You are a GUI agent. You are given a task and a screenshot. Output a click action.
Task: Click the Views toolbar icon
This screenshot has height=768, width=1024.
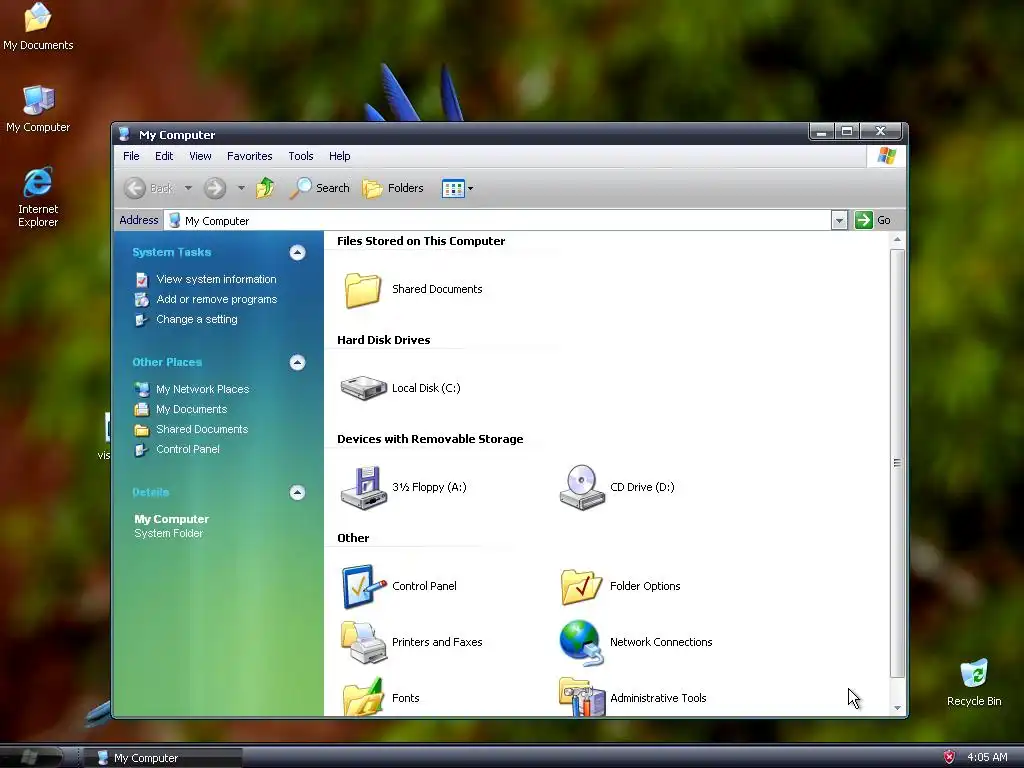(x=453, y=189)
